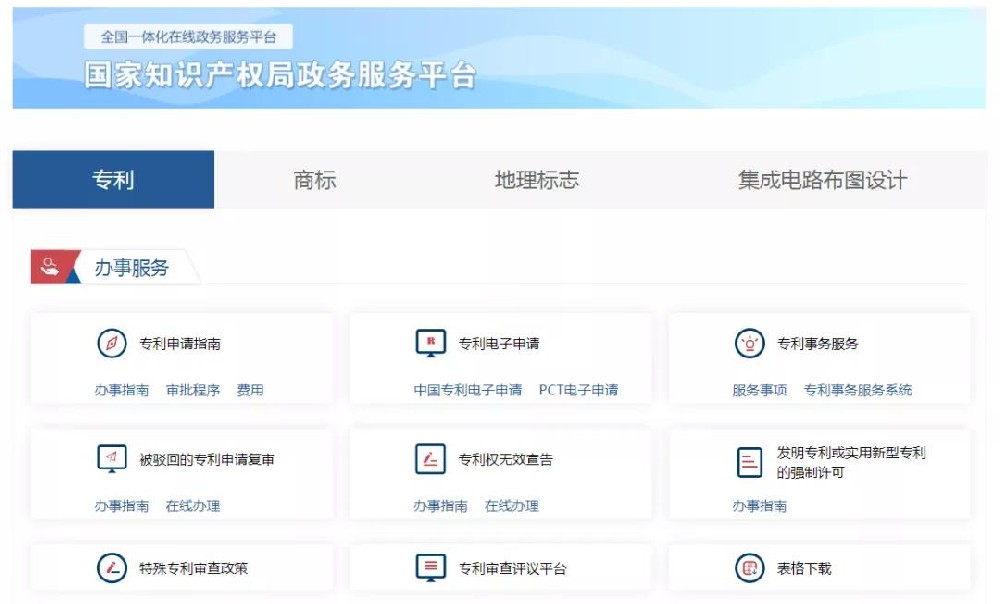The image size is (1000, 604).
Task: Click the 全国一体化在线政务服务平台 badge
Action: [188, 37]
